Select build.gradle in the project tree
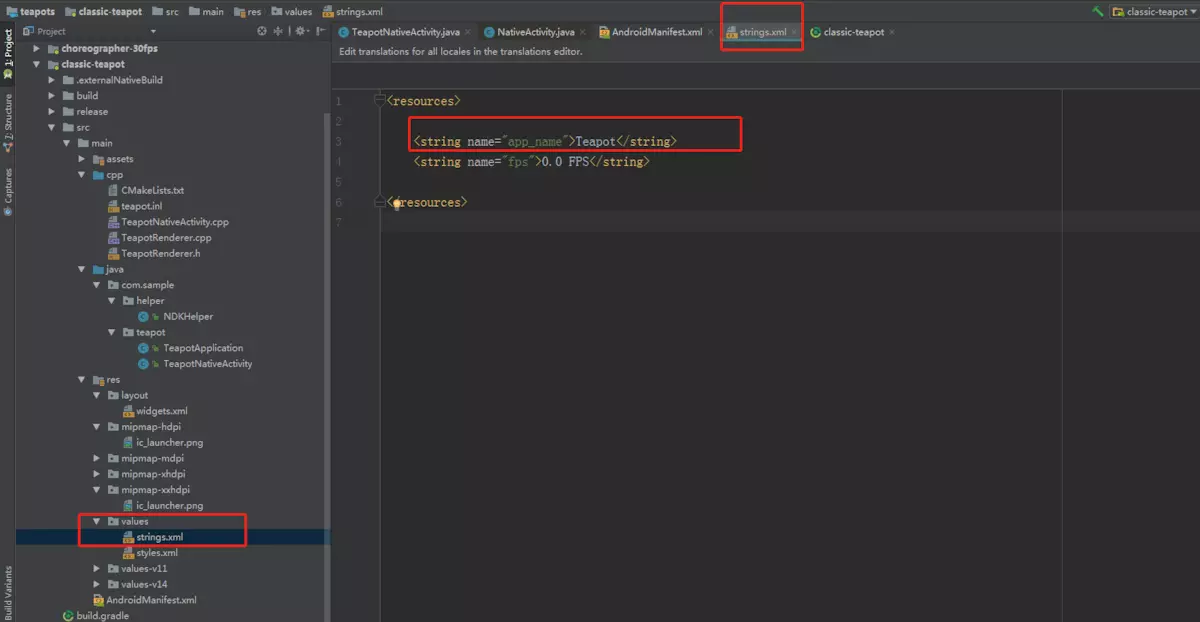The height and width of the screenshot is (622, 1200). click(96, 616)
